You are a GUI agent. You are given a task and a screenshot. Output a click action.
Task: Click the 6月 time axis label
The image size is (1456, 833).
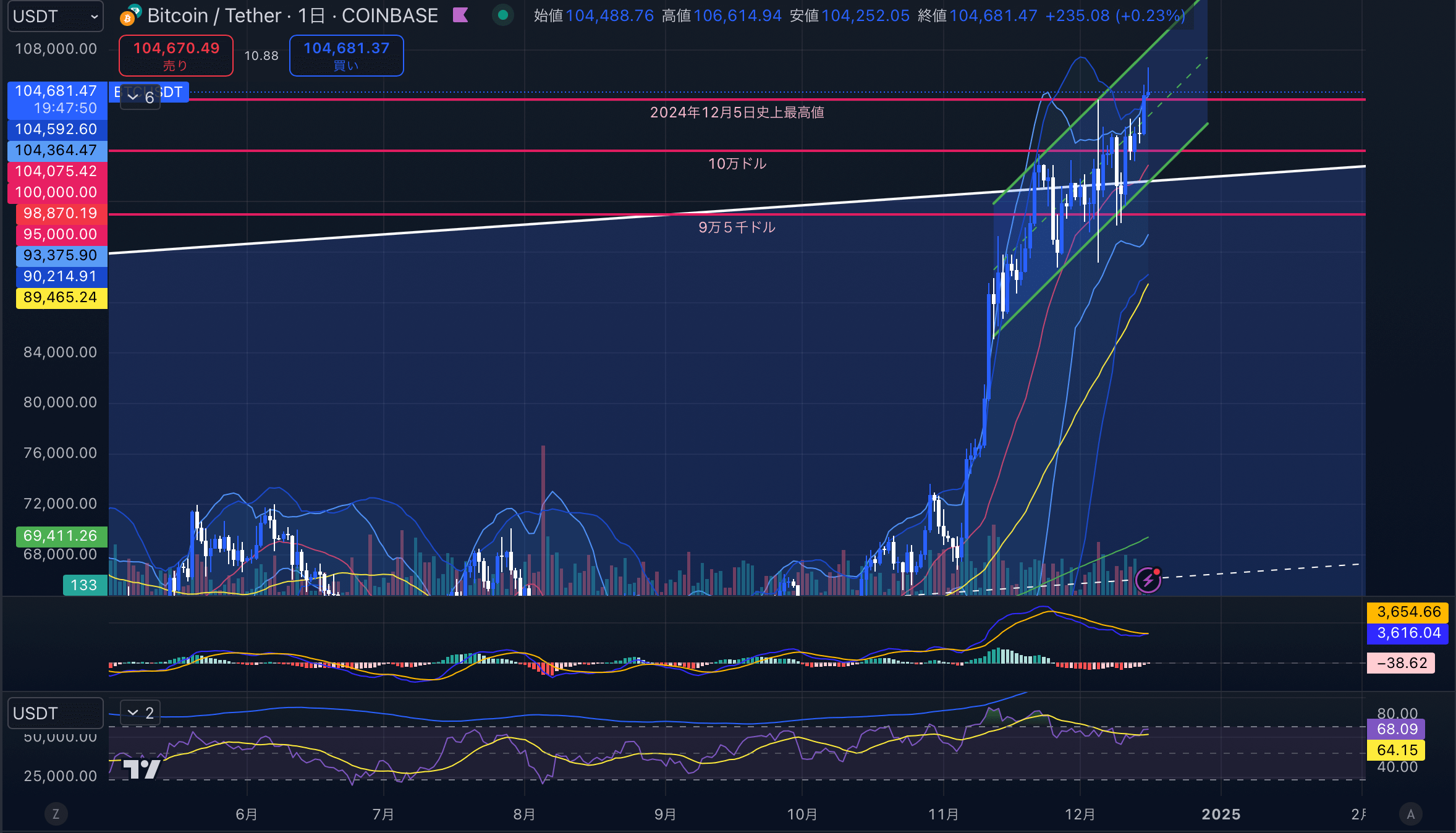click(247, 814)
